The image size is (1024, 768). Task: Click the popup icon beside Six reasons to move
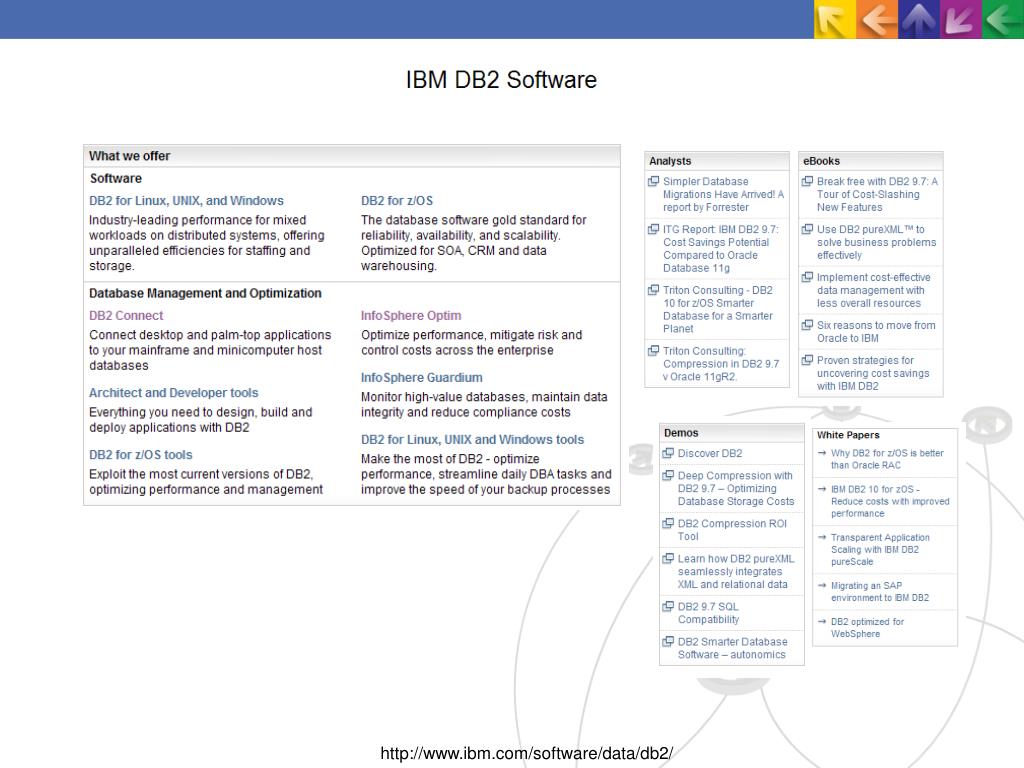807,325
